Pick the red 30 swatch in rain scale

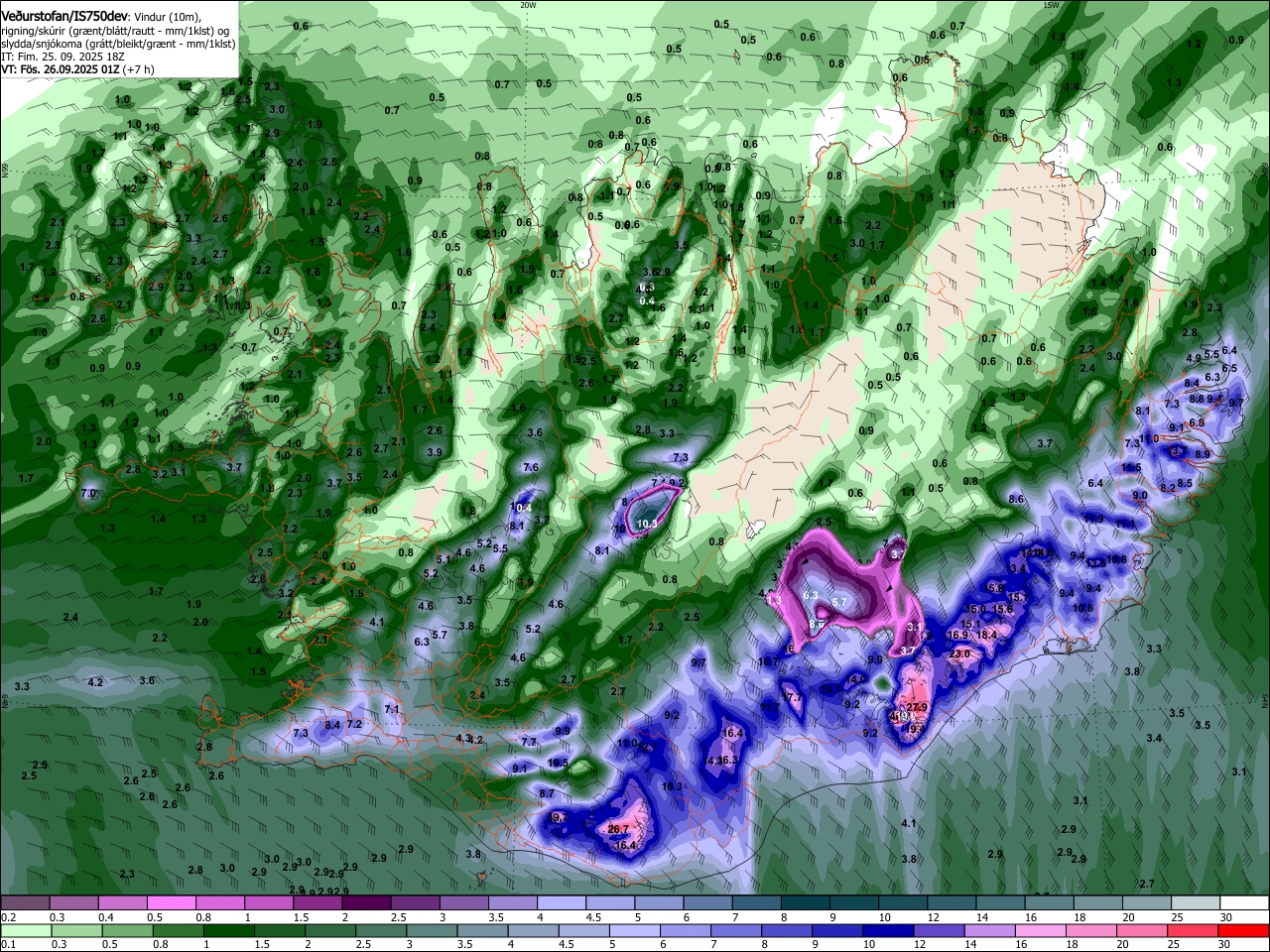click(1243, 930)
